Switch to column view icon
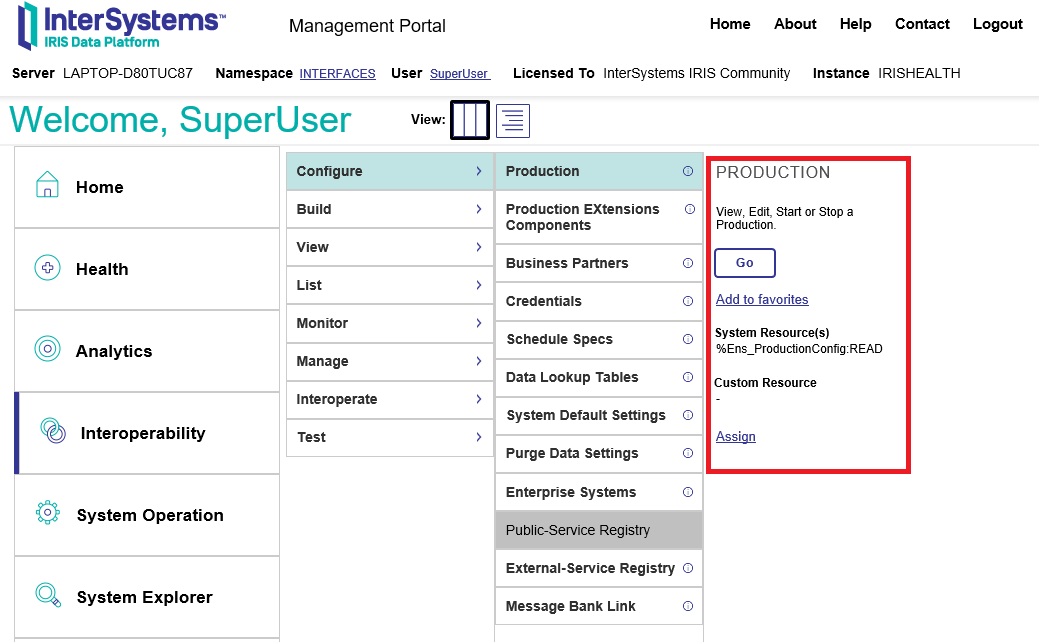This screenshot has height=642, width=1039. (470, 120)
